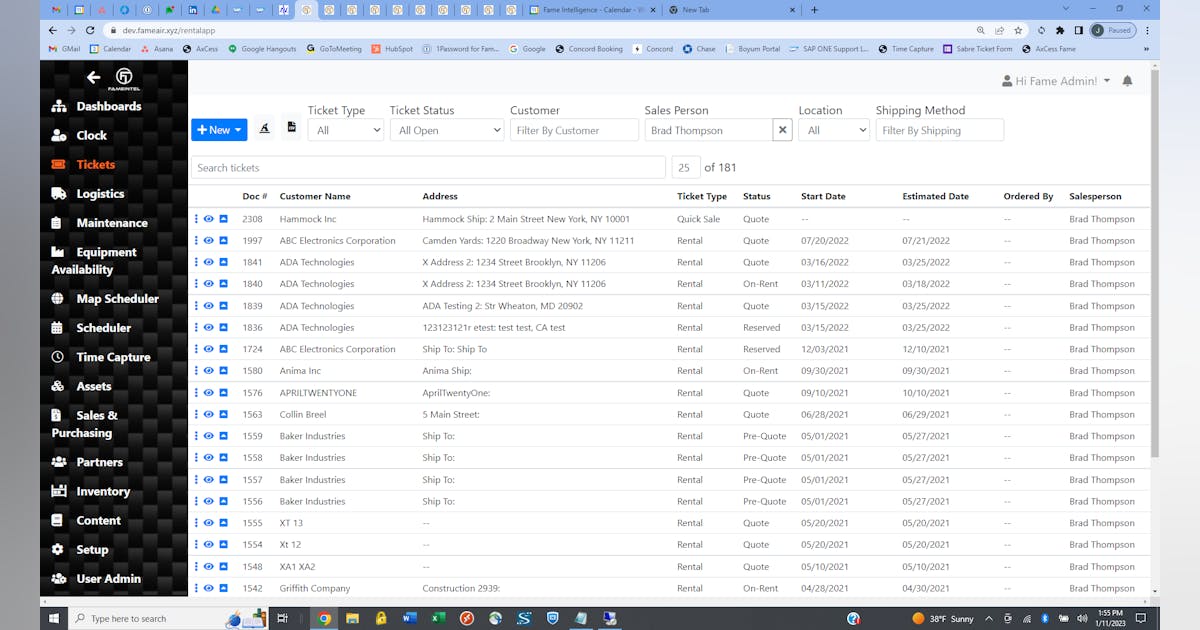The height and width of the screenshot is (630, 1200).
Task: Focus the Search tickets field
Action: pyautogui.click(x=428, y=168)
